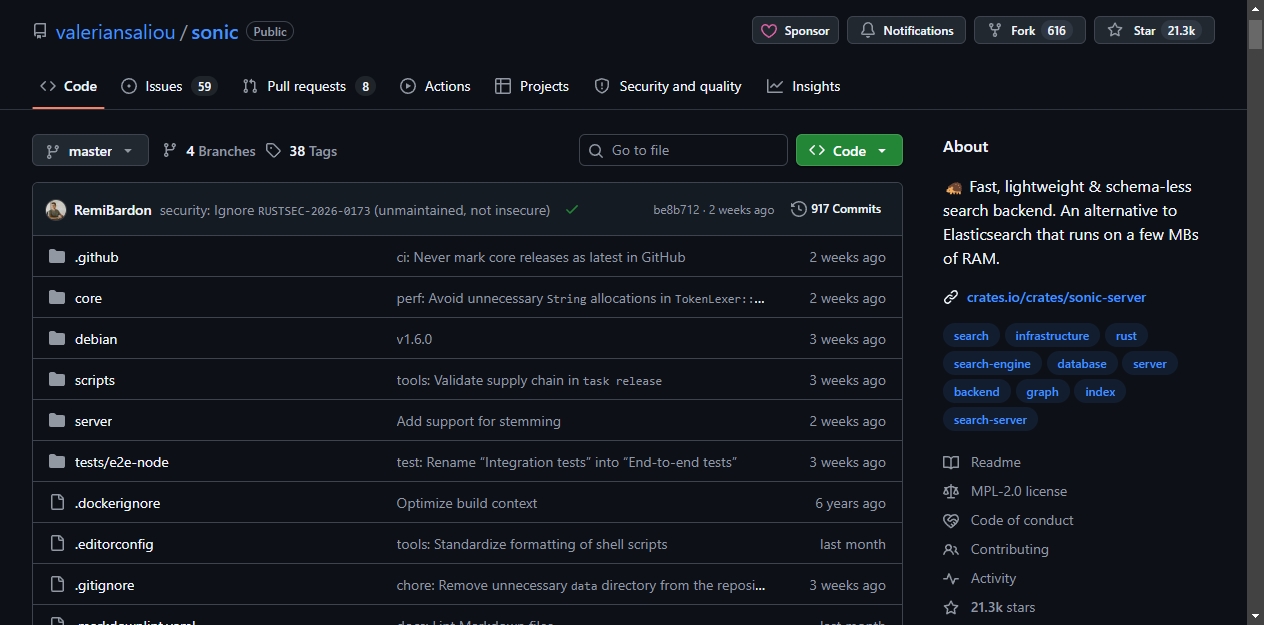Fork the repository with the Fork button

(1030, 31)
